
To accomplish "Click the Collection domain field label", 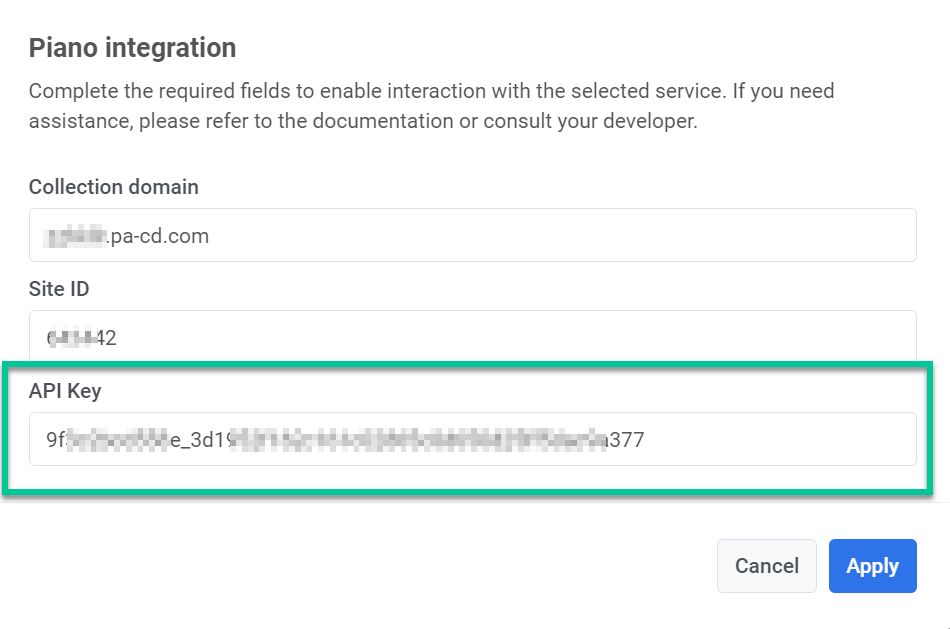I will [x=113, y=187].
